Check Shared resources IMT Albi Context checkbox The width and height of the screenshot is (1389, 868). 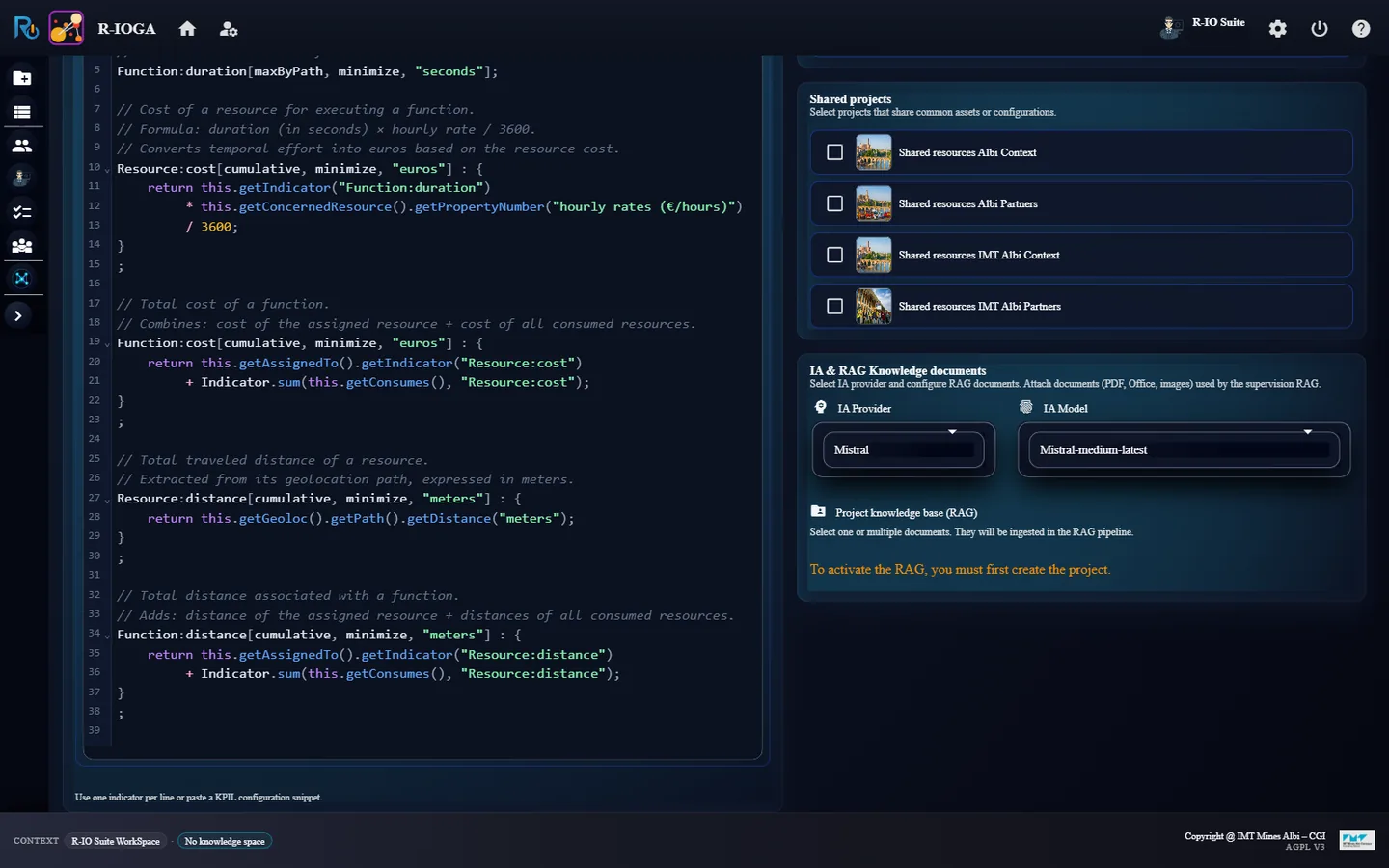pos(835,255)
